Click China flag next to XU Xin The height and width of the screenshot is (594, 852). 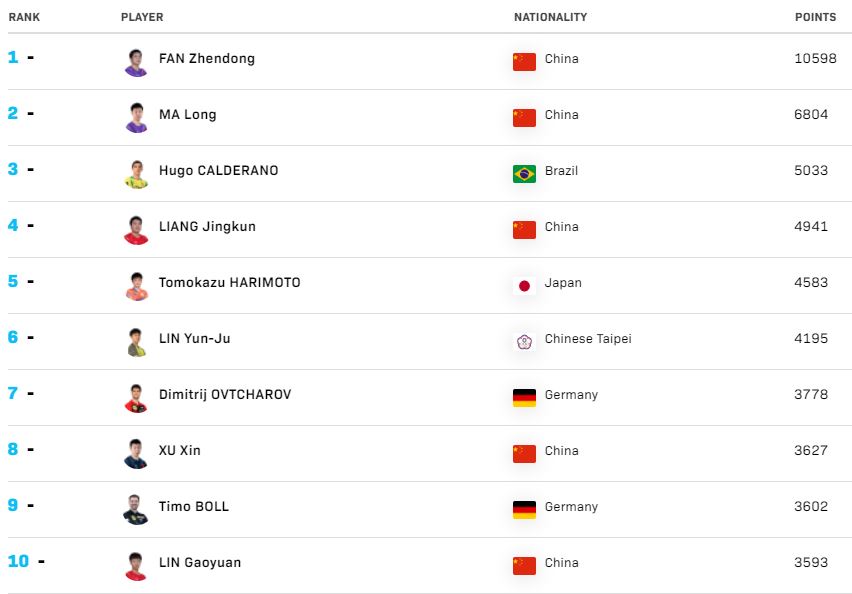coord(524,453)
